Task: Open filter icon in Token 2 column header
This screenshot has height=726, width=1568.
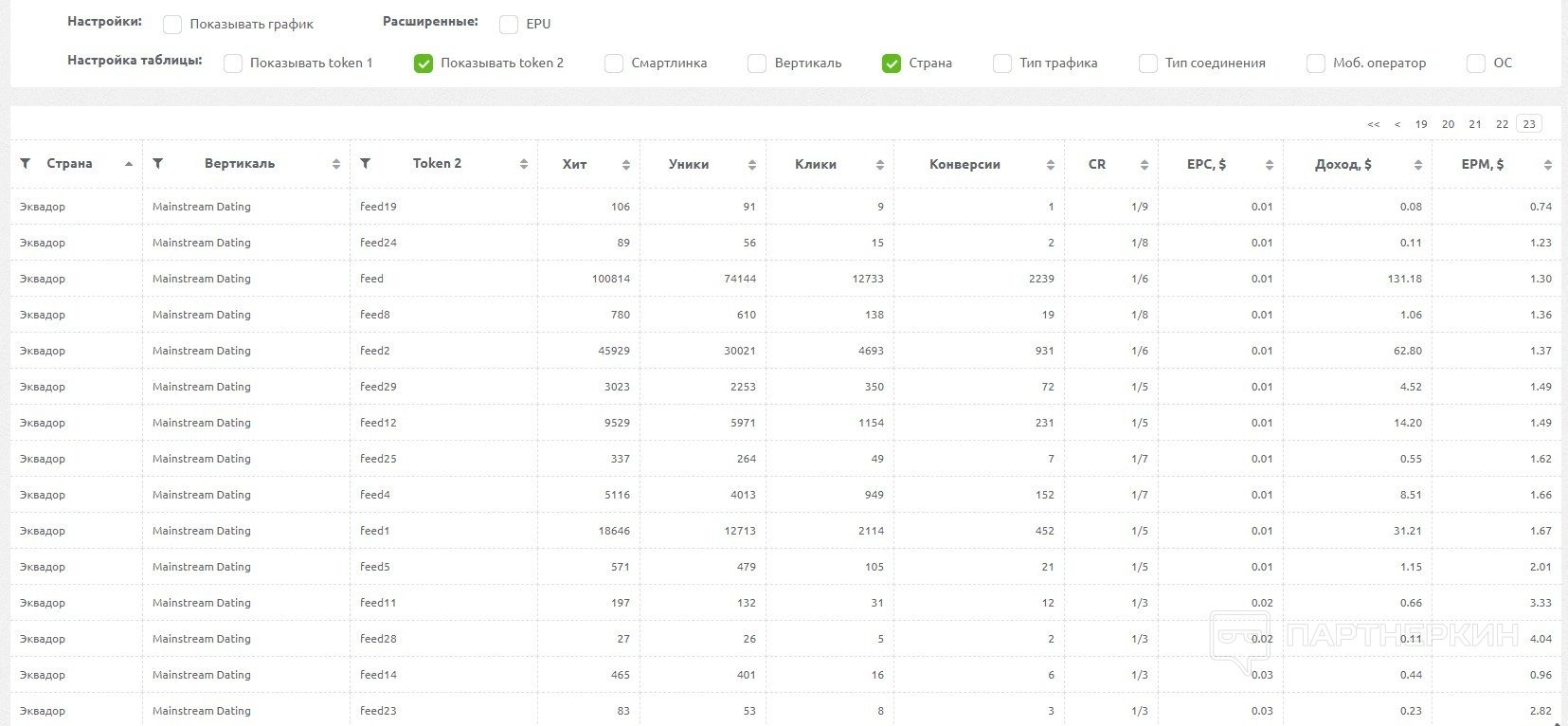Action: (366, 164)
